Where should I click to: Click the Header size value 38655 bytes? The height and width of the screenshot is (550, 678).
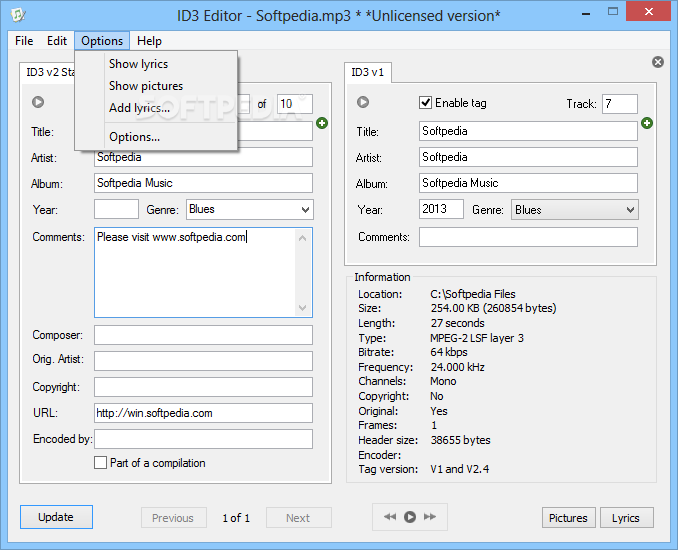click(x=461, y=440)
